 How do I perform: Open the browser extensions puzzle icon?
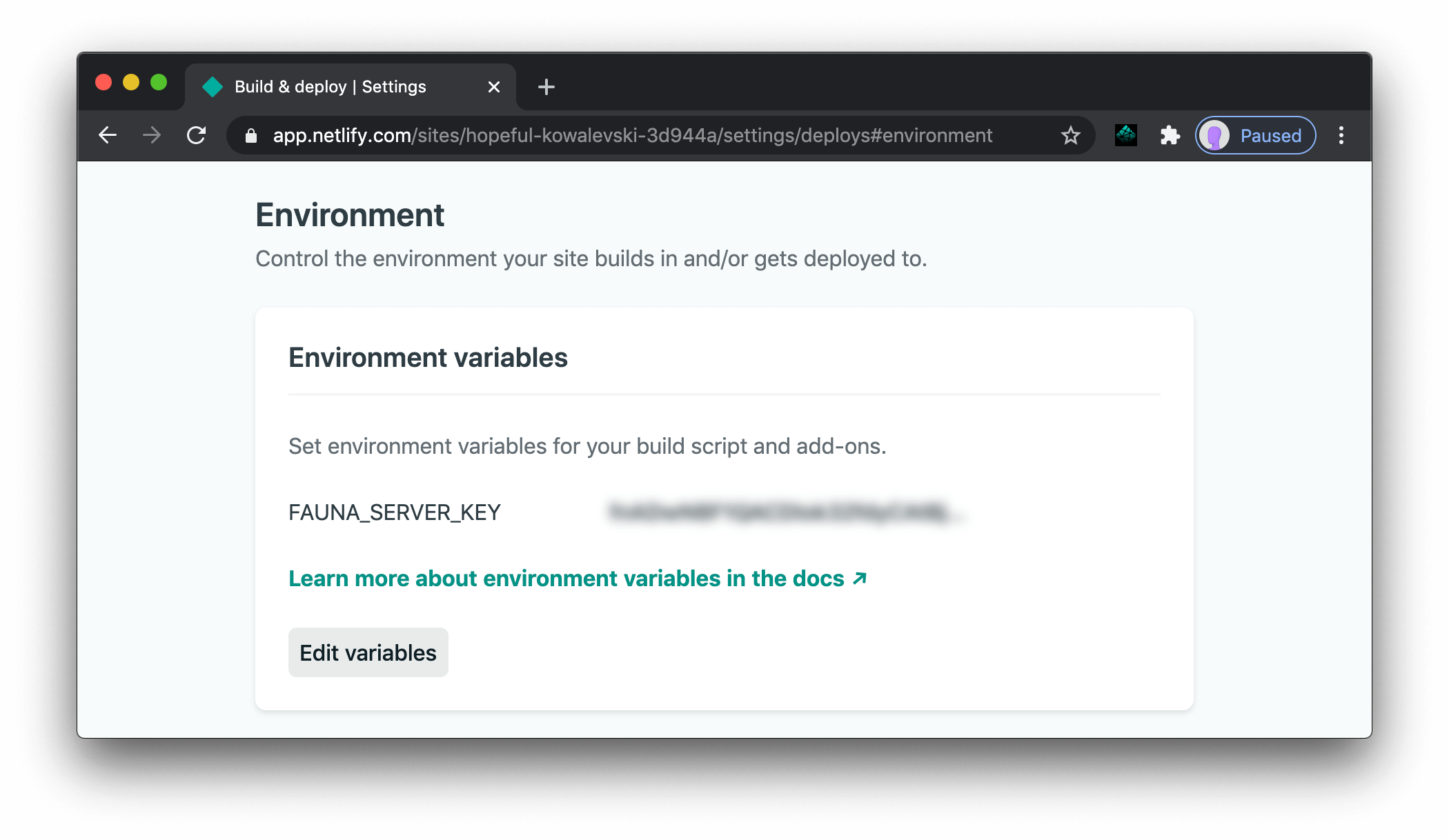(x=1170, y=135)
